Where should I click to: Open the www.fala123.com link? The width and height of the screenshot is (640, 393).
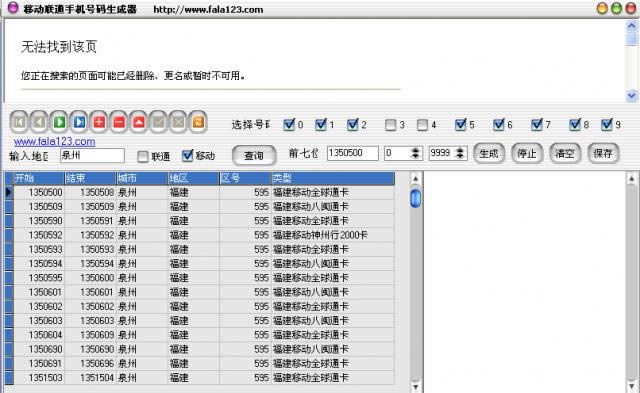[54, 142]
